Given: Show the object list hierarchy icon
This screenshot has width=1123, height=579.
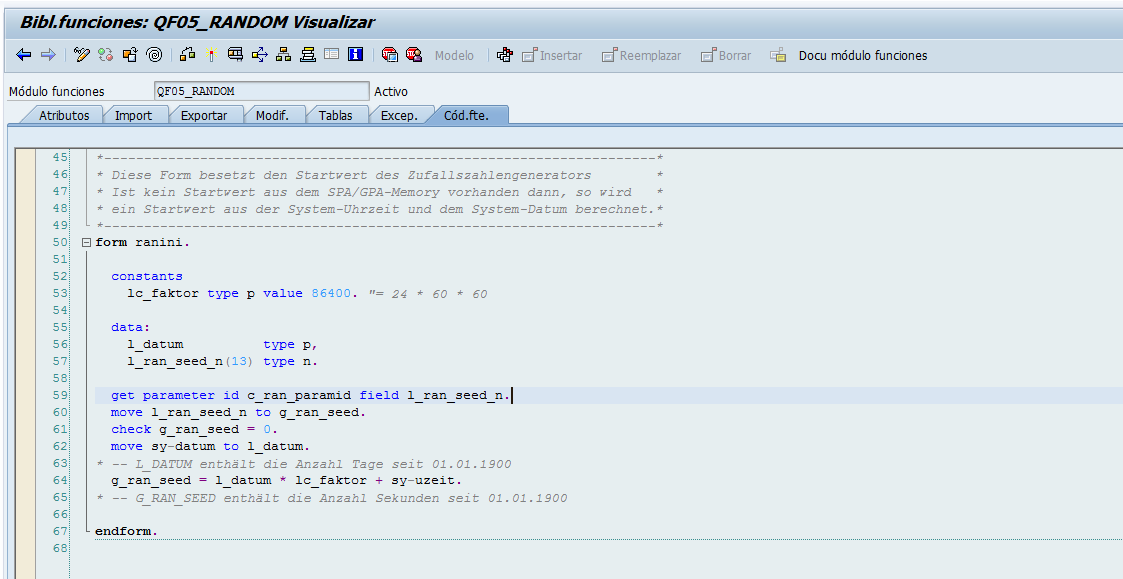Looking at the screenshot, I should 284,55.
